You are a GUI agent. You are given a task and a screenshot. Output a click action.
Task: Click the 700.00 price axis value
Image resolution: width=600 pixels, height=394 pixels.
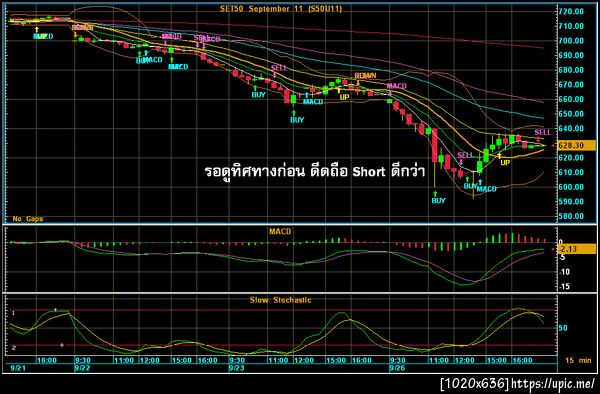[571, 41]
